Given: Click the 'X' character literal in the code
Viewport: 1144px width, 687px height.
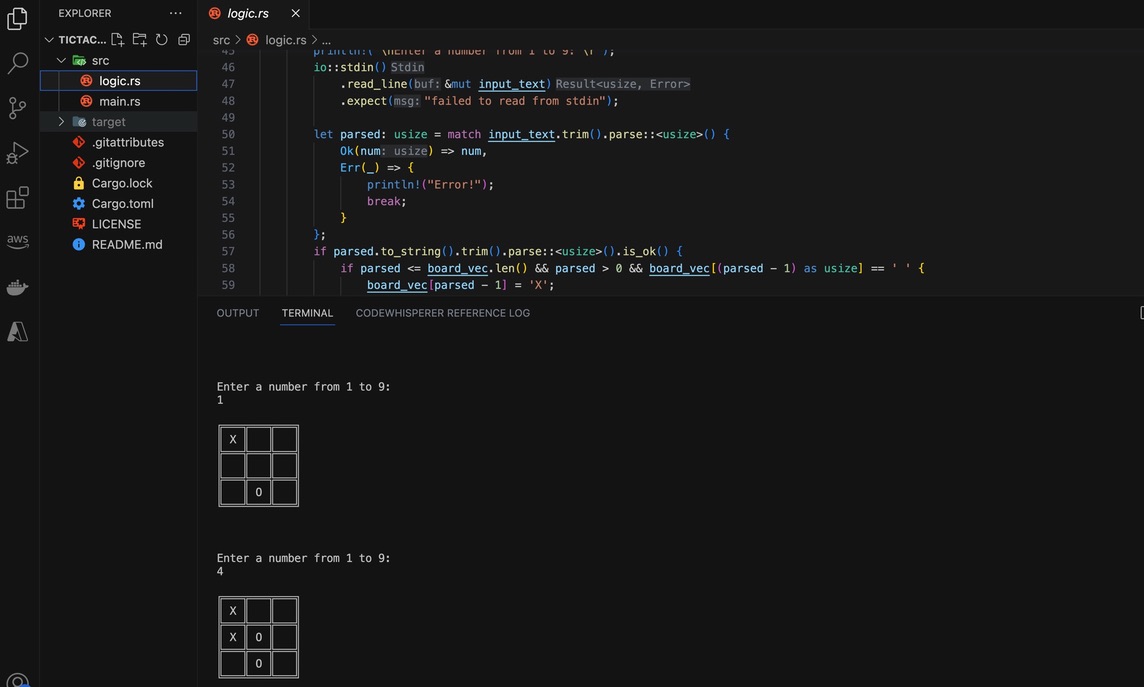Looking at the screenshot, I should point(538,285).
